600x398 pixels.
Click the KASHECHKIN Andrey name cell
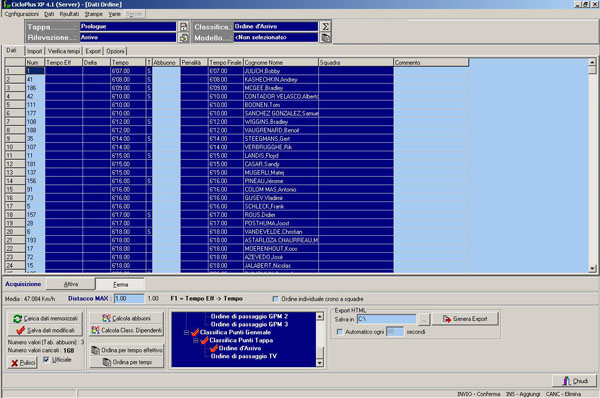tap(281, 80)
